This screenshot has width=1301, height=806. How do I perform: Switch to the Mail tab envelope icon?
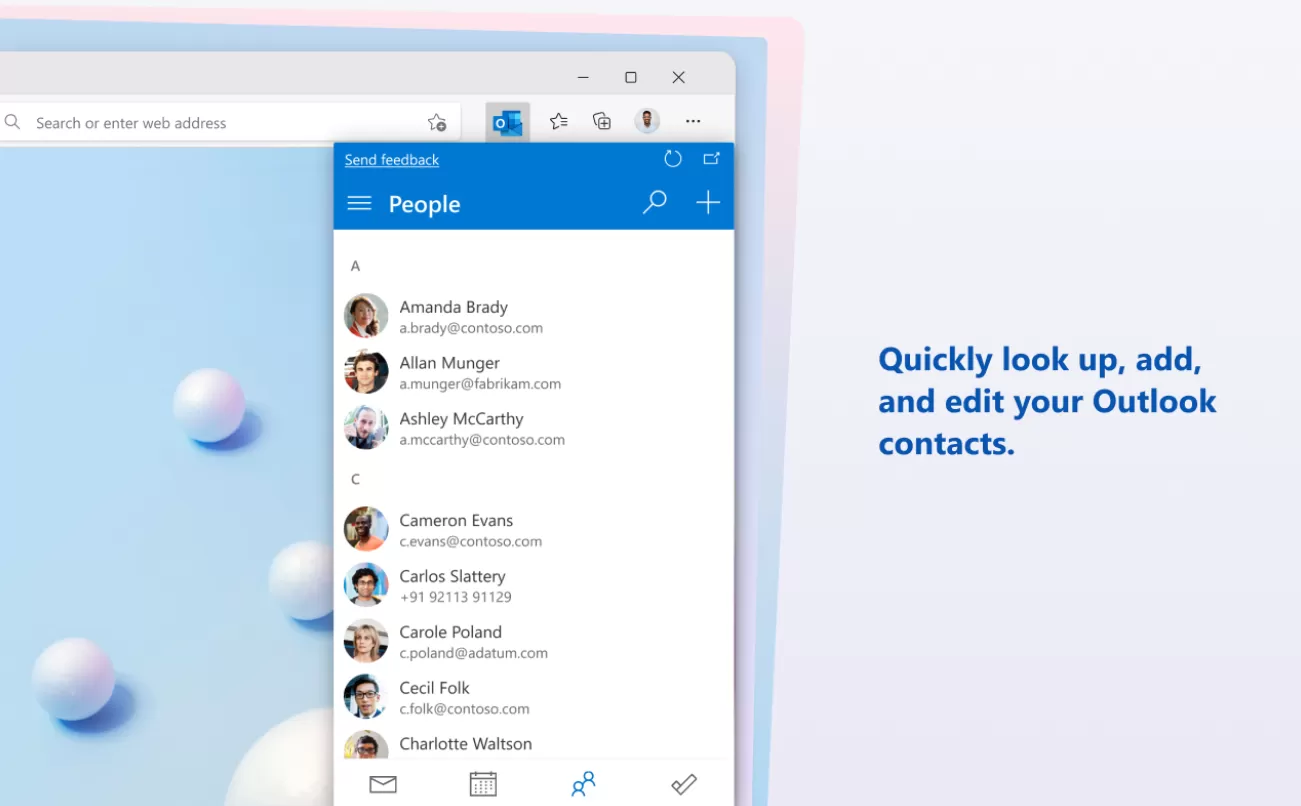(x=383, y=785)
